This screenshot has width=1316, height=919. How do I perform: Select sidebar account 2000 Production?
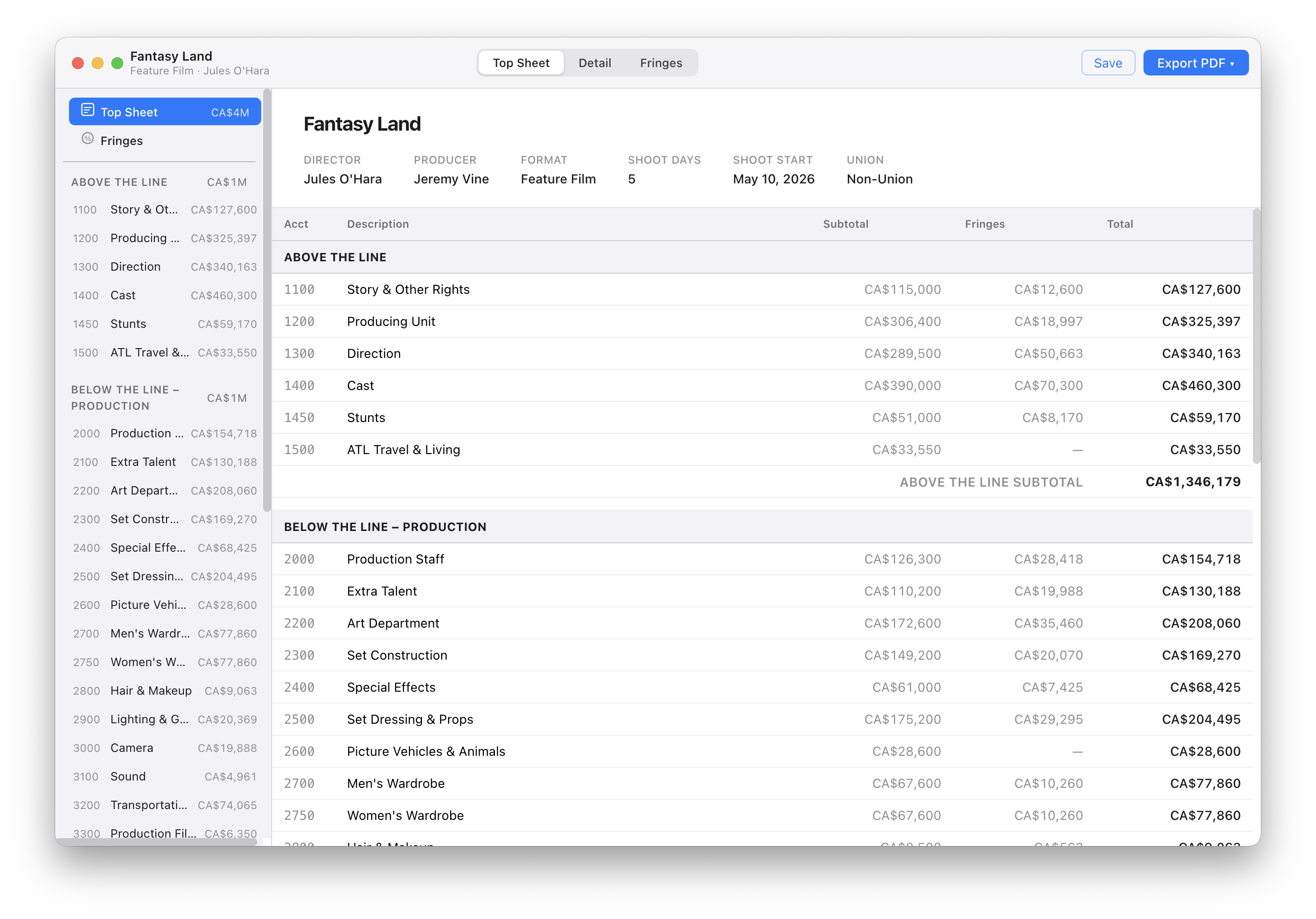point(165,434)
